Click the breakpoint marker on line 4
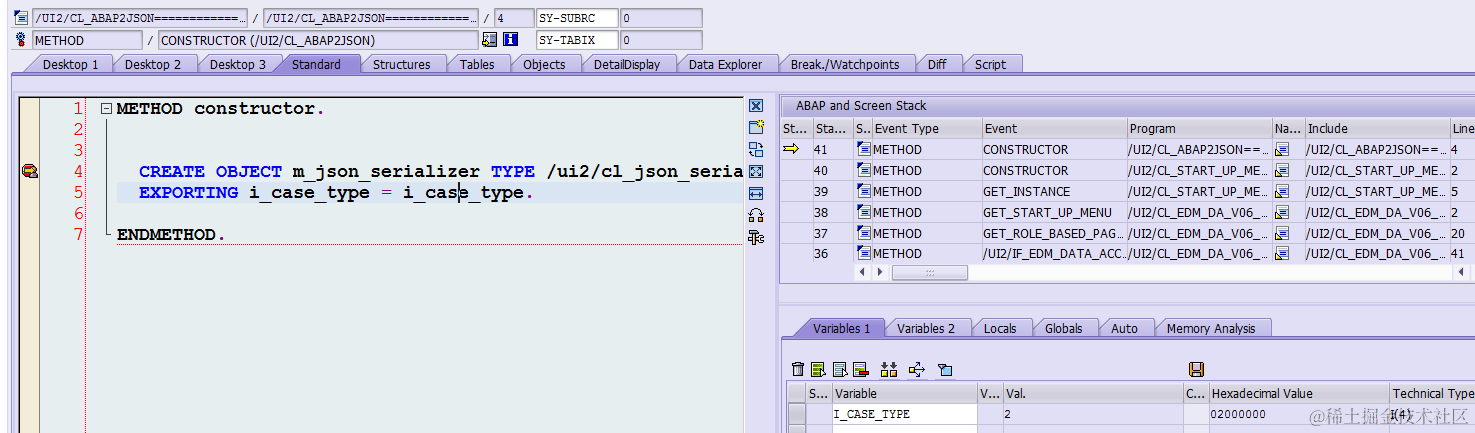Image resolution: width=1475 pixels, height=433 pixels. pyautogui.click(x=29, y=172)
